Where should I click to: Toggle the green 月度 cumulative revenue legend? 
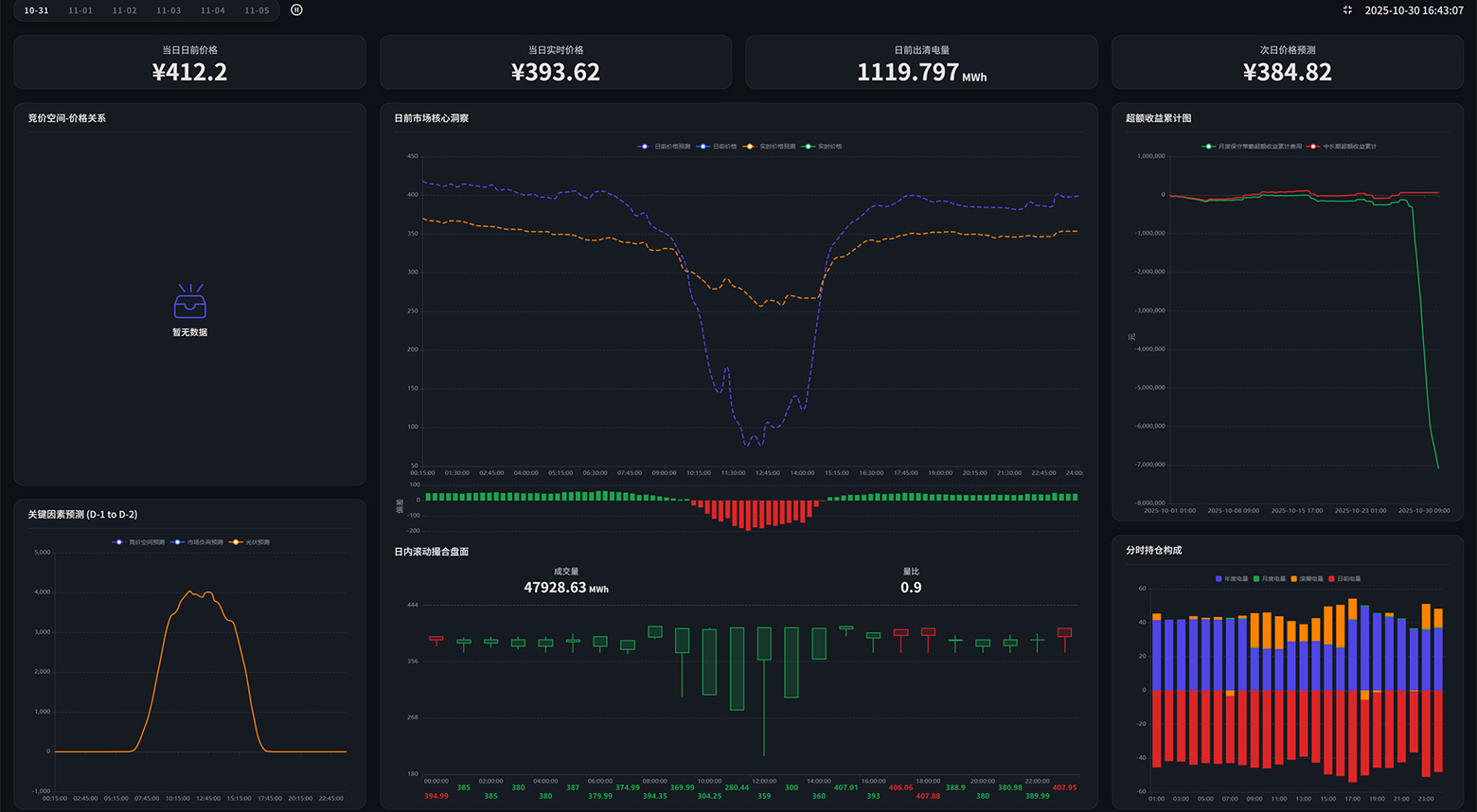(1209, 147)
